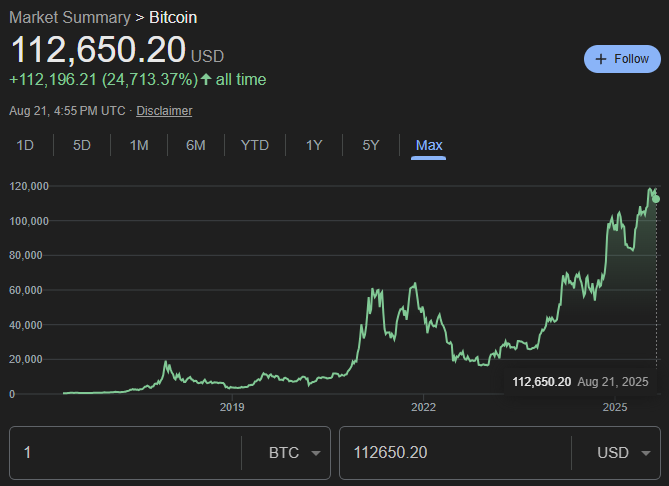The height and width of the screenshot is (486, 669).
Task: Choose the 1Y range tab
Action: pyautogui.click(x=314, y=146)
